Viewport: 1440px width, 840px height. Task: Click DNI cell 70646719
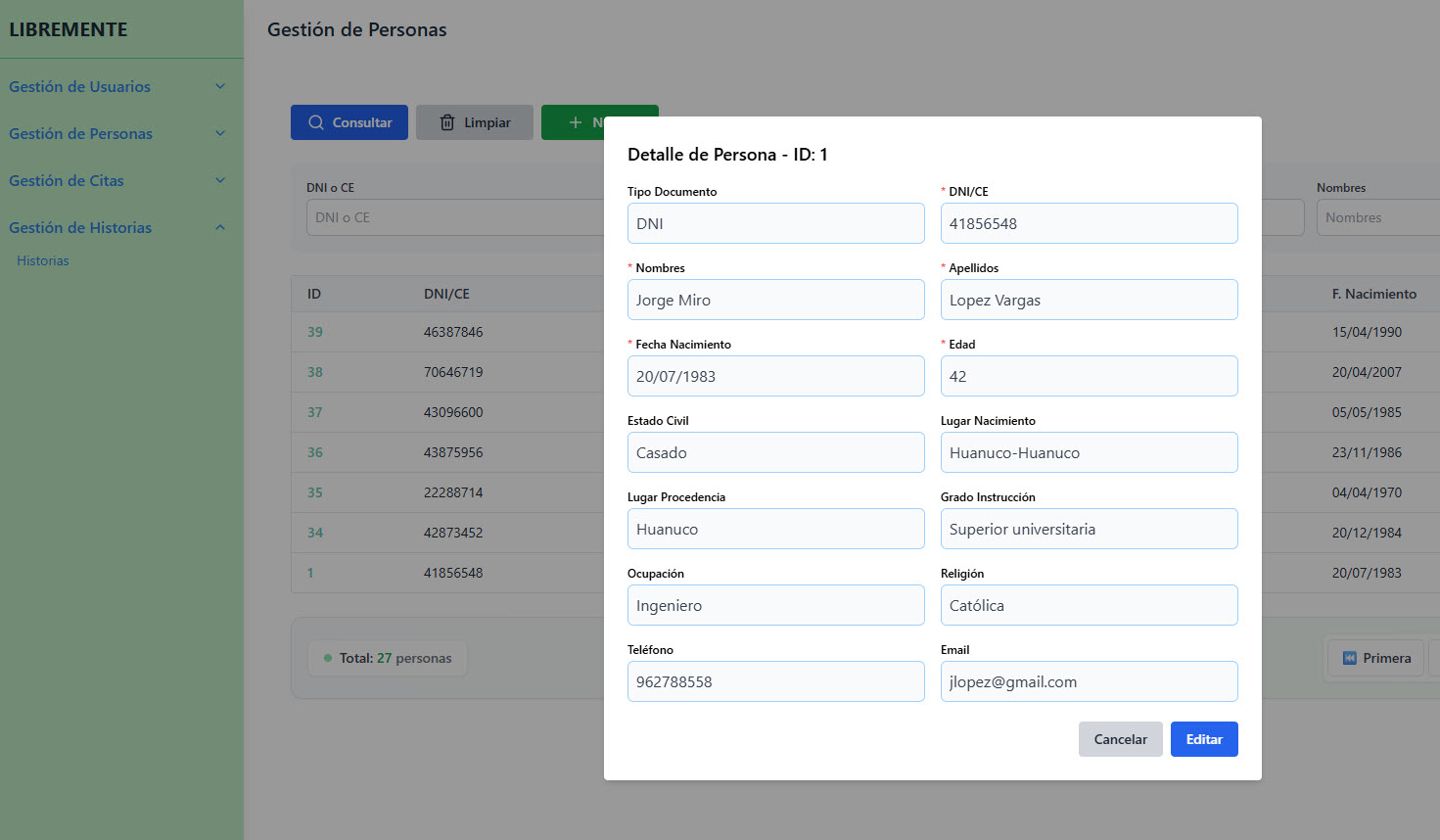(x=453, y=372)
